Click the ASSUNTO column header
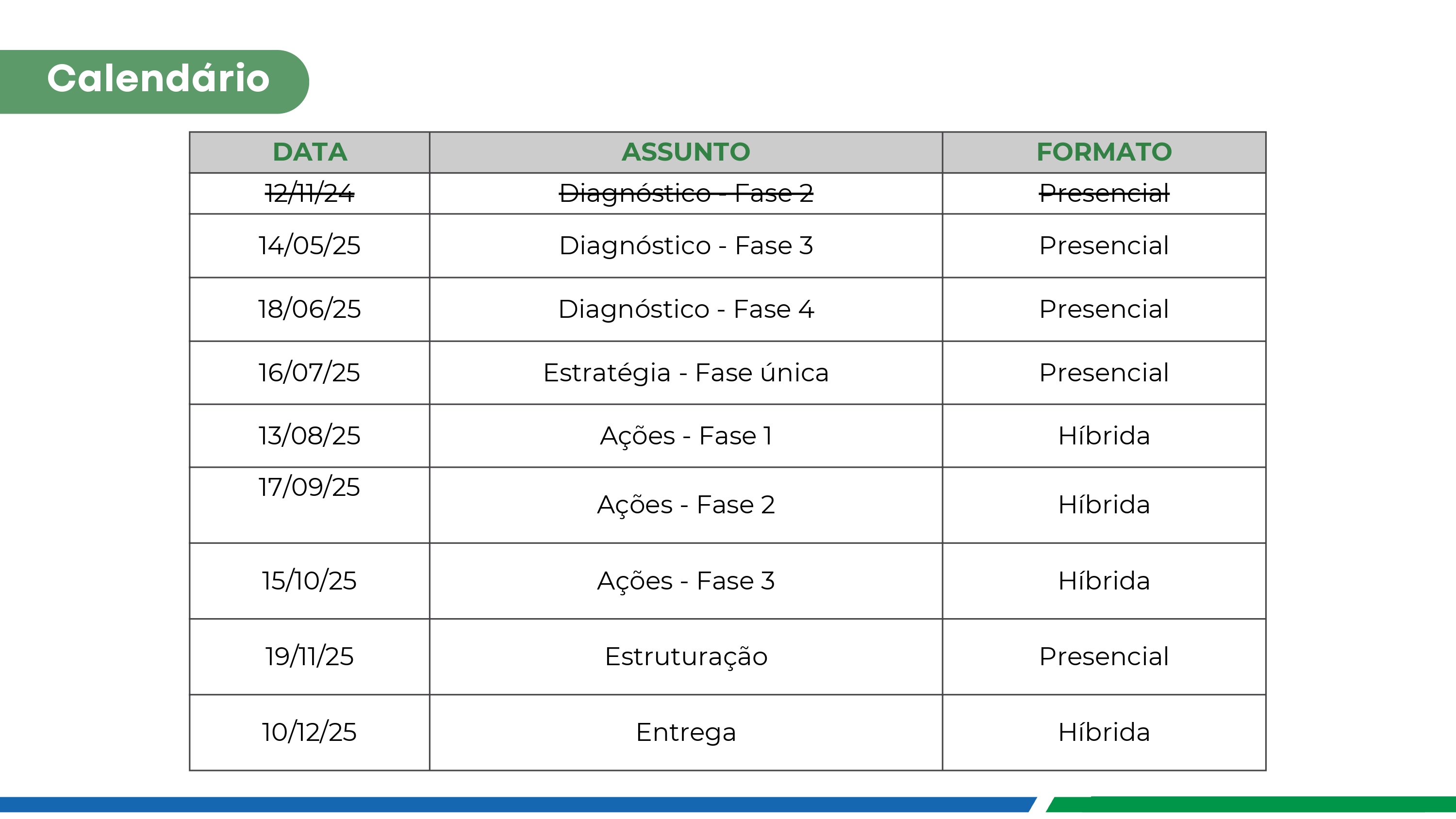Image resolution: width=1456 pixels, height=819 pixels. [686, 152]
